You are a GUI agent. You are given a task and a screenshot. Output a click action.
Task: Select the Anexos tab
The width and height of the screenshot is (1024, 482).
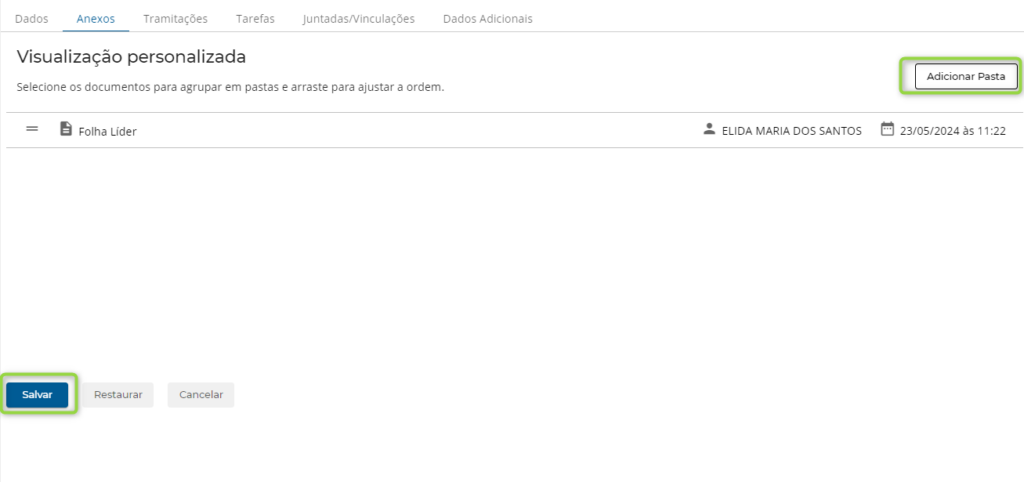[95, 19]
